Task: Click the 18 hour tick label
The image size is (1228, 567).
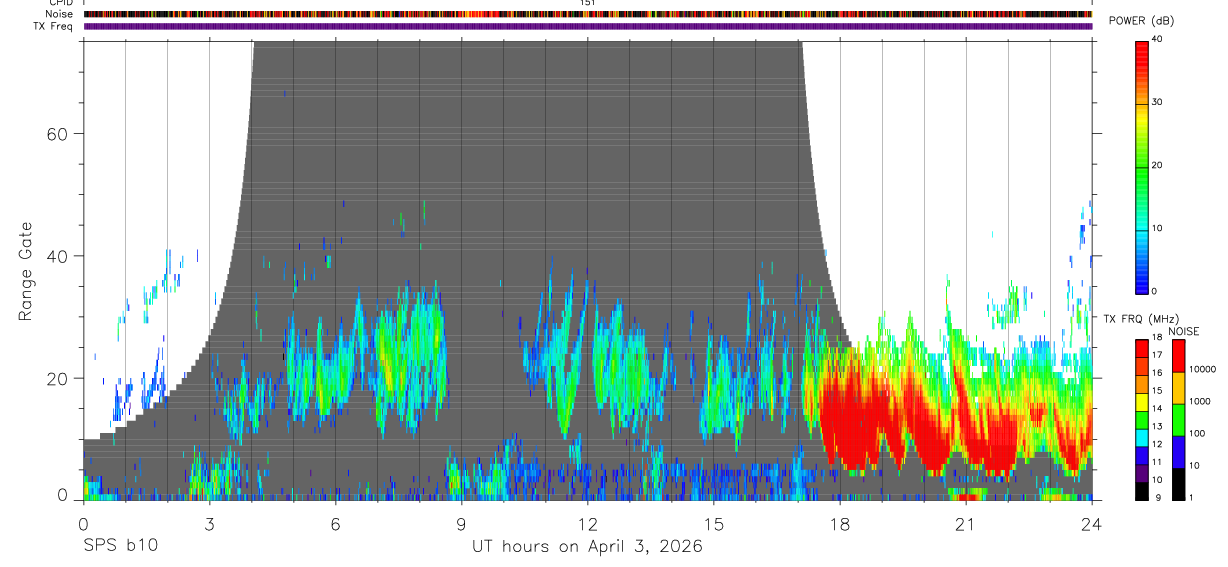Action: coord(840,523)
